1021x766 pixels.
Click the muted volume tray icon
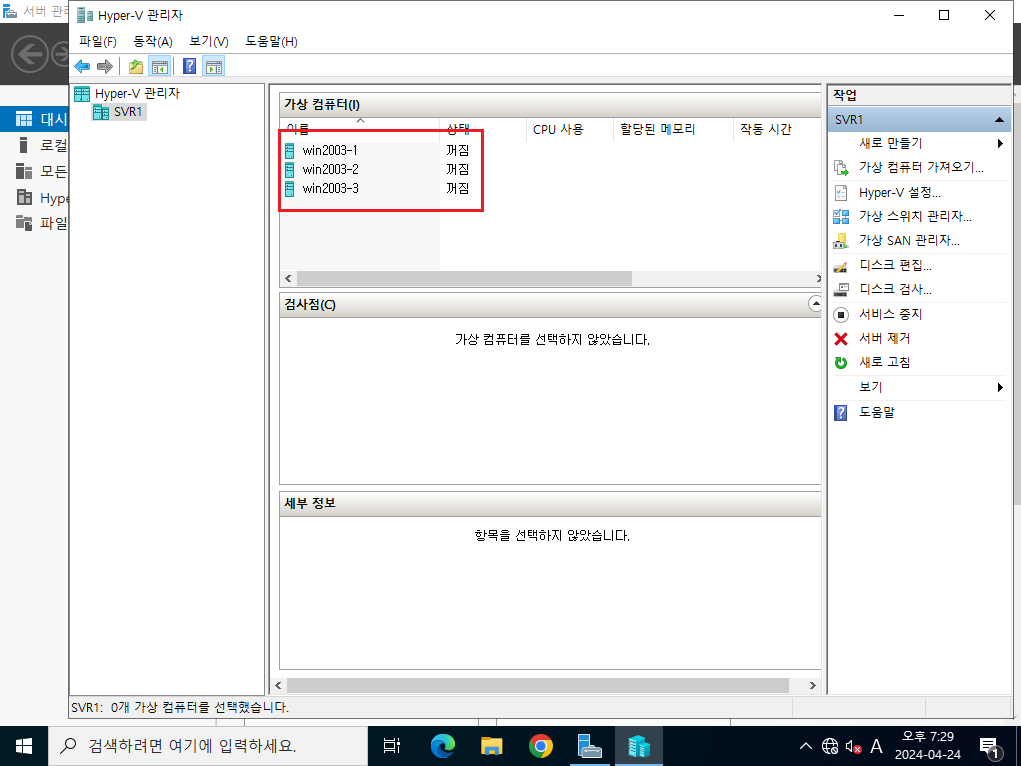(x=854, y=746)
